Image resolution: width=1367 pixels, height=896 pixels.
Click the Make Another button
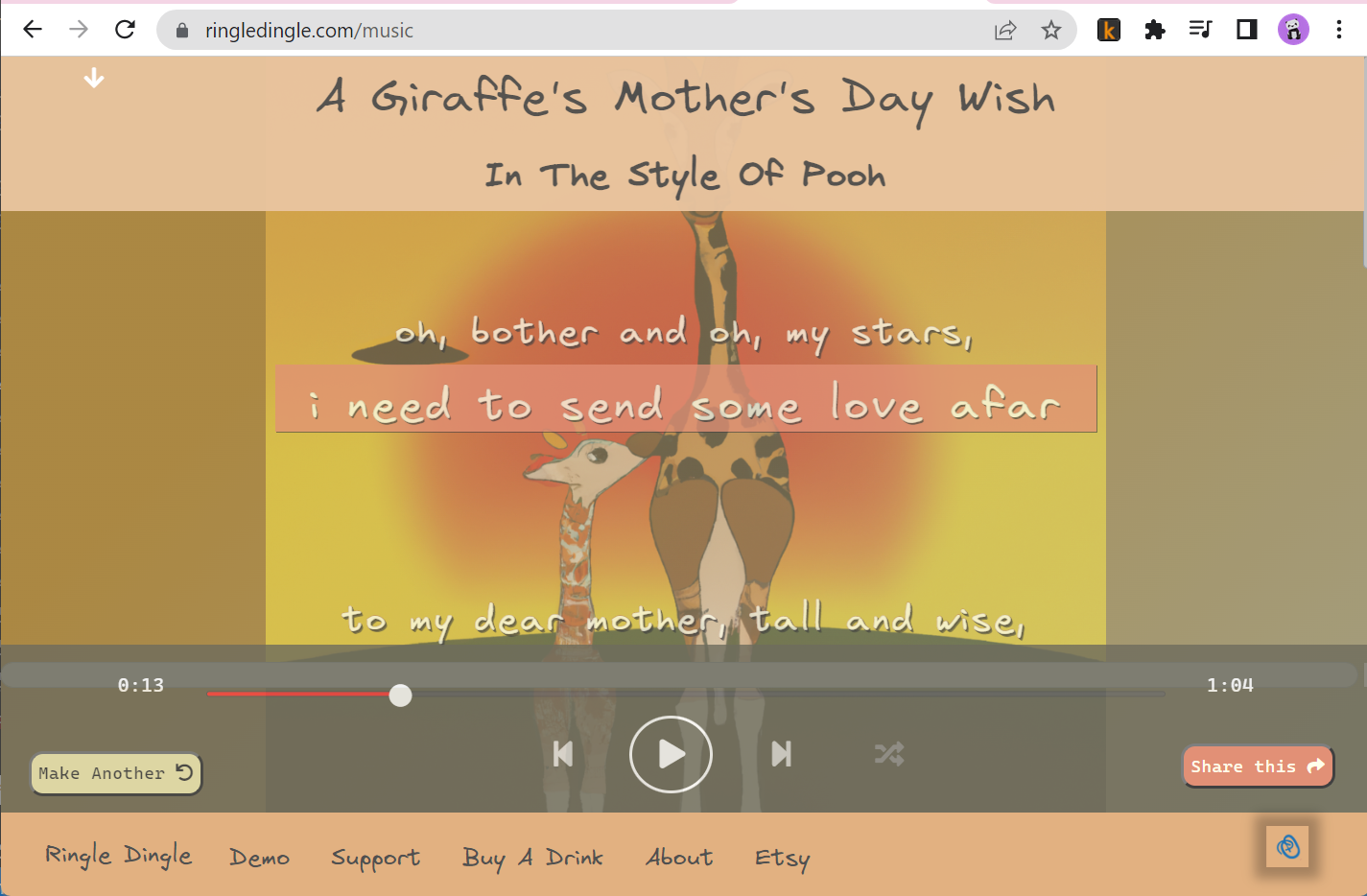click(116, 773)
